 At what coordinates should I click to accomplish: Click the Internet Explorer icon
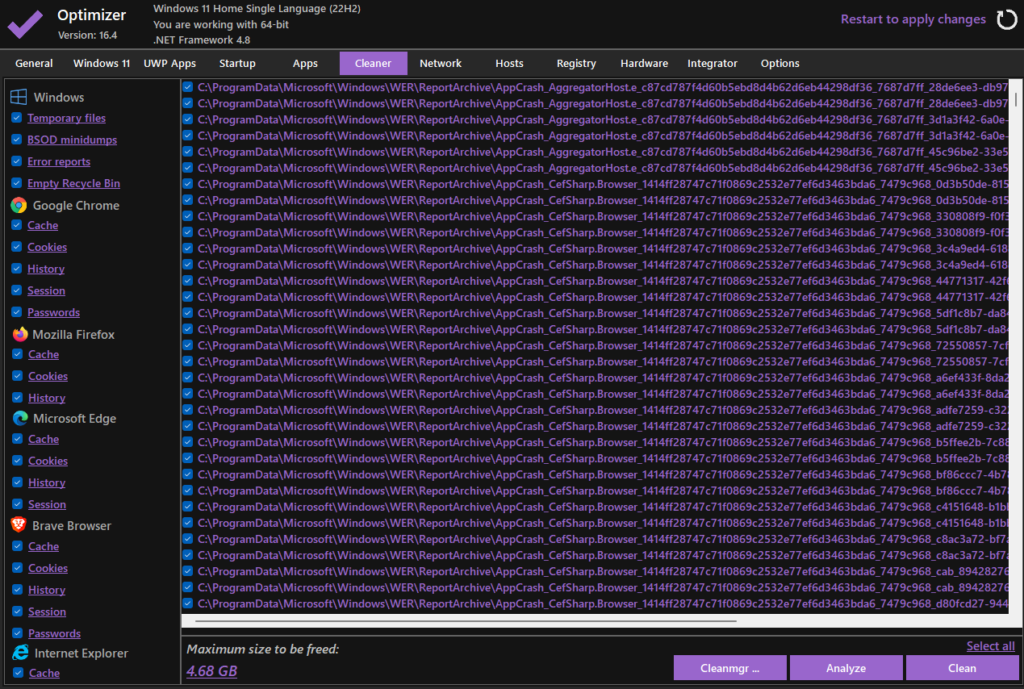tap(18, 653)
